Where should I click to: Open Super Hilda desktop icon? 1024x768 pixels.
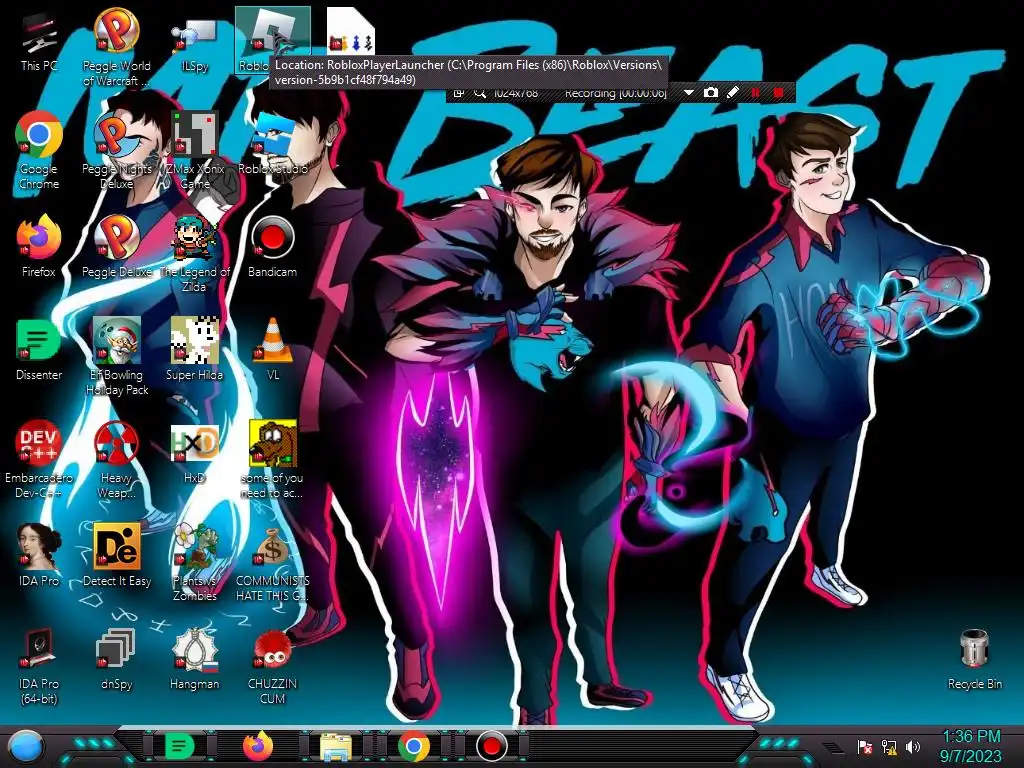[x=194, y=349]
